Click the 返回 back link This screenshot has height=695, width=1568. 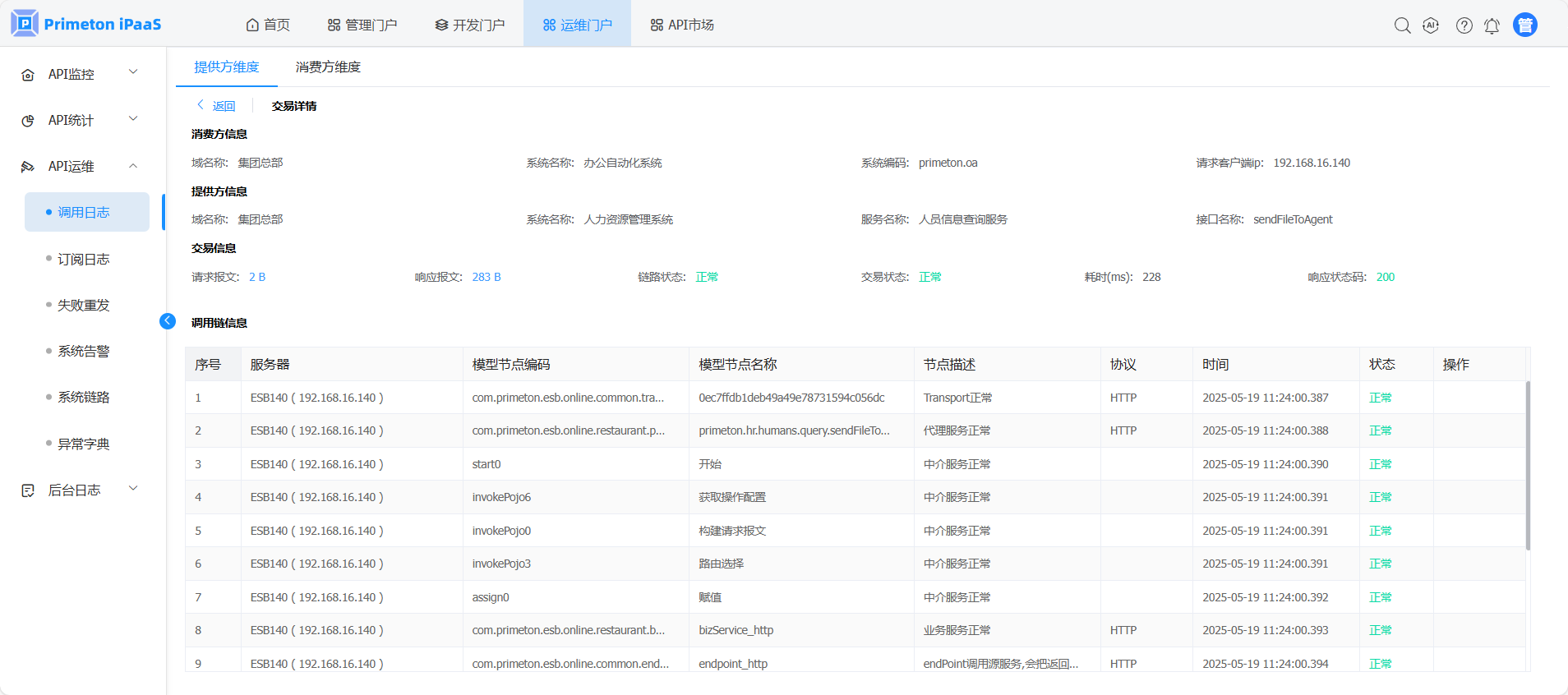[216, 106]
